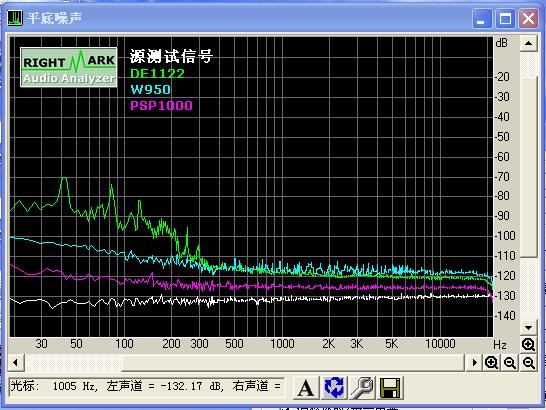The image size is (546, 410).
Task: Click the zoom-out magnifier directly under the Hz zoom-in
Action: 529,363
